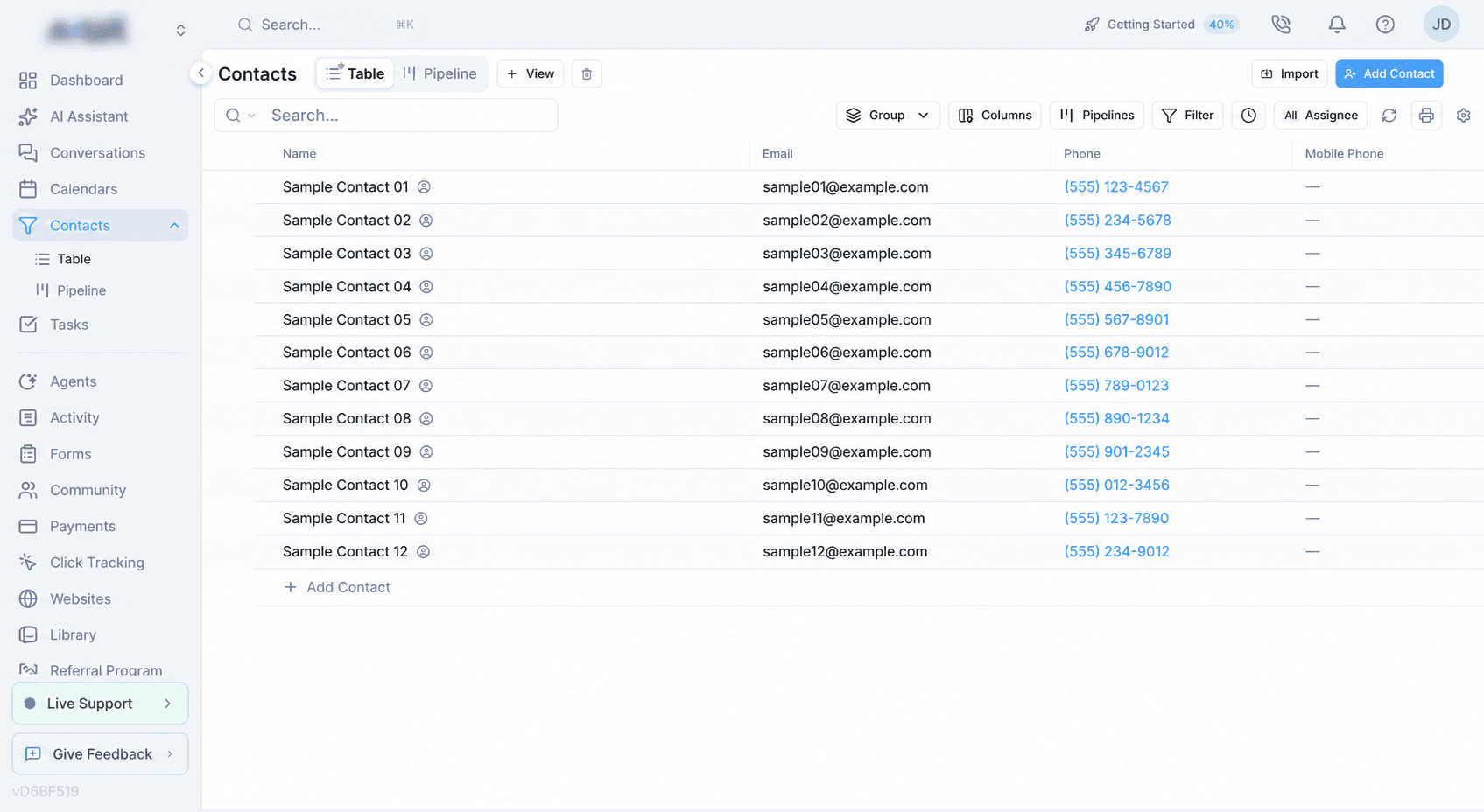Click sample11@example.com email cell
Viewport: 1484px width, 812px height.
(843, 519)
